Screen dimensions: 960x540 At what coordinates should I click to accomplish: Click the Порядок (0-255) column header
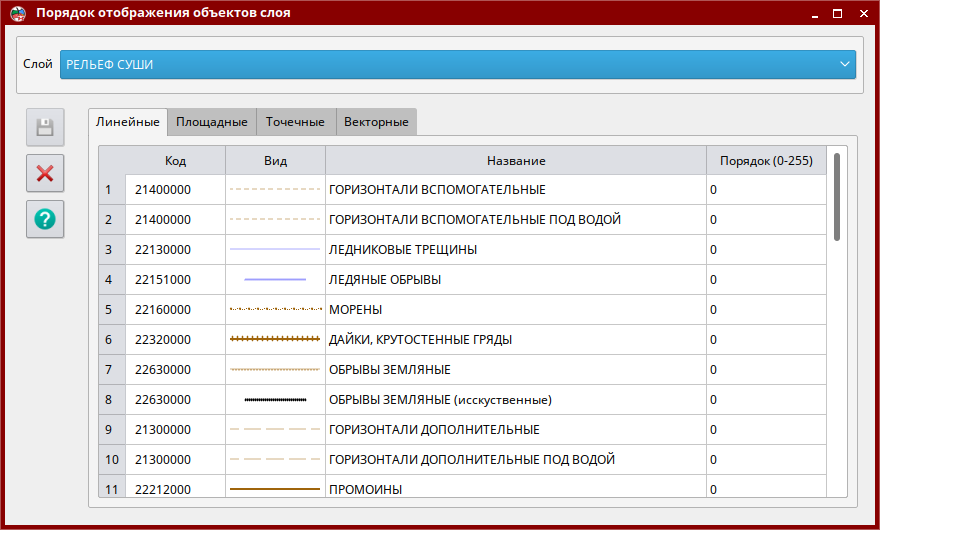tap(766, 161)
